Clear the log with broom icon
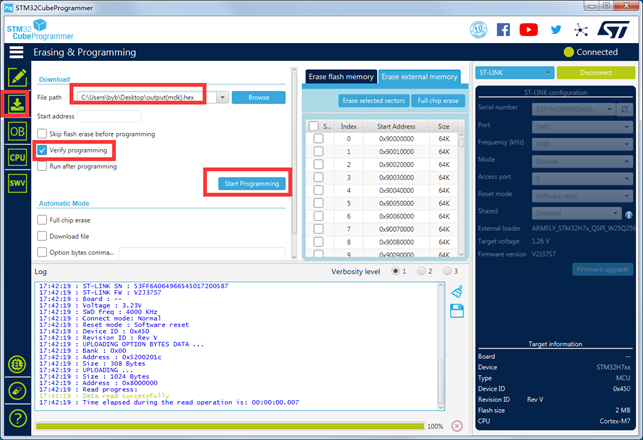Viewport: 643px width, 440px height. click(x=457, y=292)
